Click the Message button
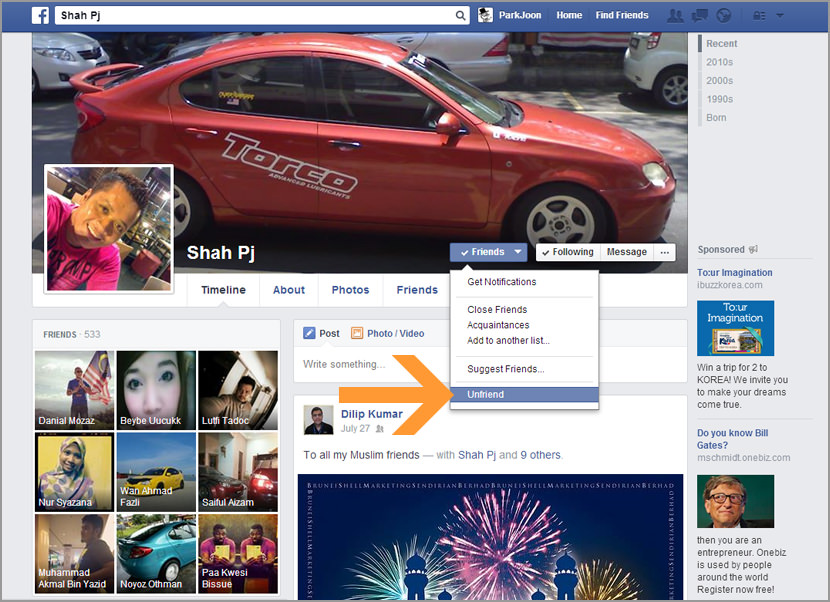Viewport: 830px width, 602px height. pyautogui.click(x=627, y=252)
